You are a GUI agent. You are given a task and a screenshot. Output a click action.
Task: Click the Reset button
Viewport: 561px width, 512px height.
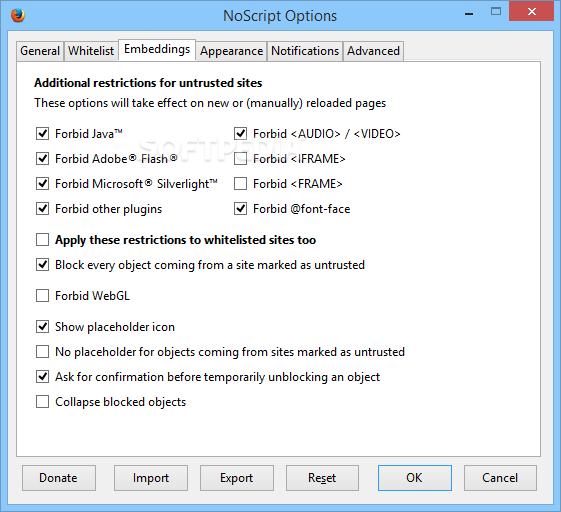pos(322,478)
